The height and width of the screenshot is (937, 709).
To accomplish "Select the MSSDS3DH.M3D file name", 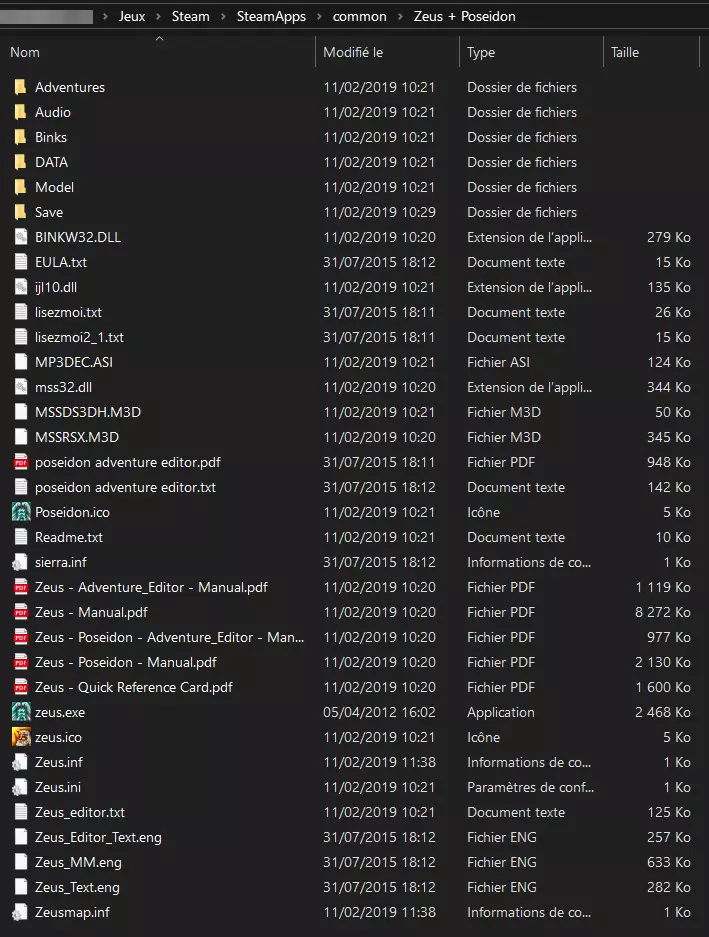I will click(x=88, y=412).
